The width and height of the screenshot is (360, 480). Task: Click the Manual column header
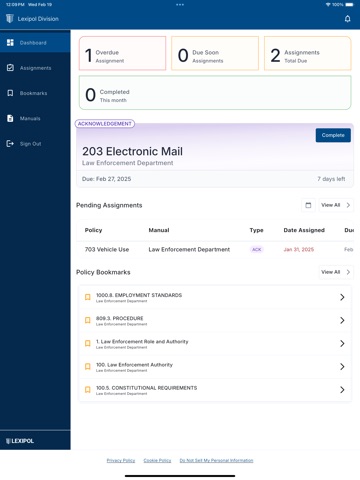(x=159, y=230)
